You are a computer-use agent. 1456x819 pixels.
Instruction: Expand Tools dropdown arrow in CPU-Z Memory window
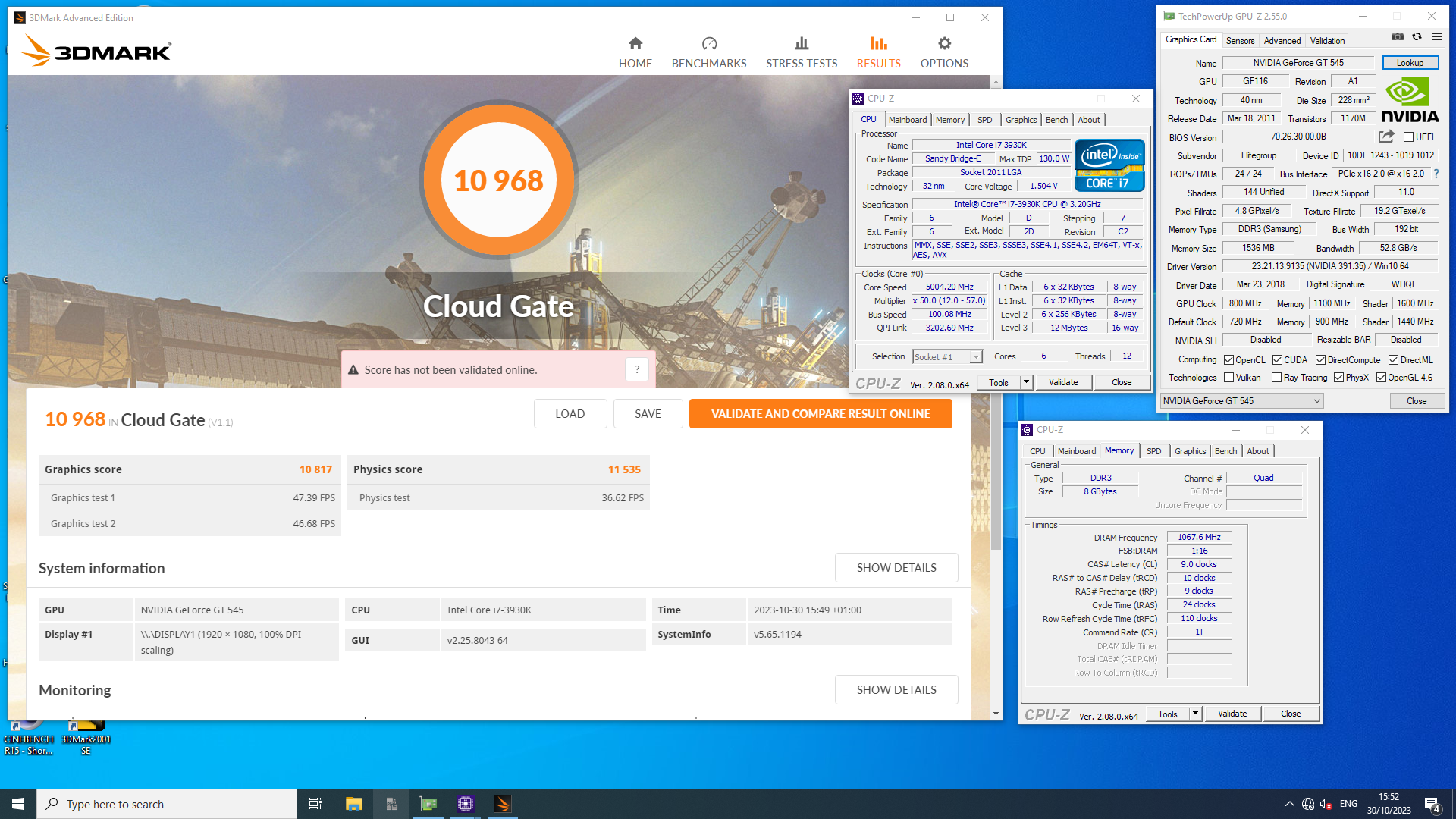point(1195,714)
